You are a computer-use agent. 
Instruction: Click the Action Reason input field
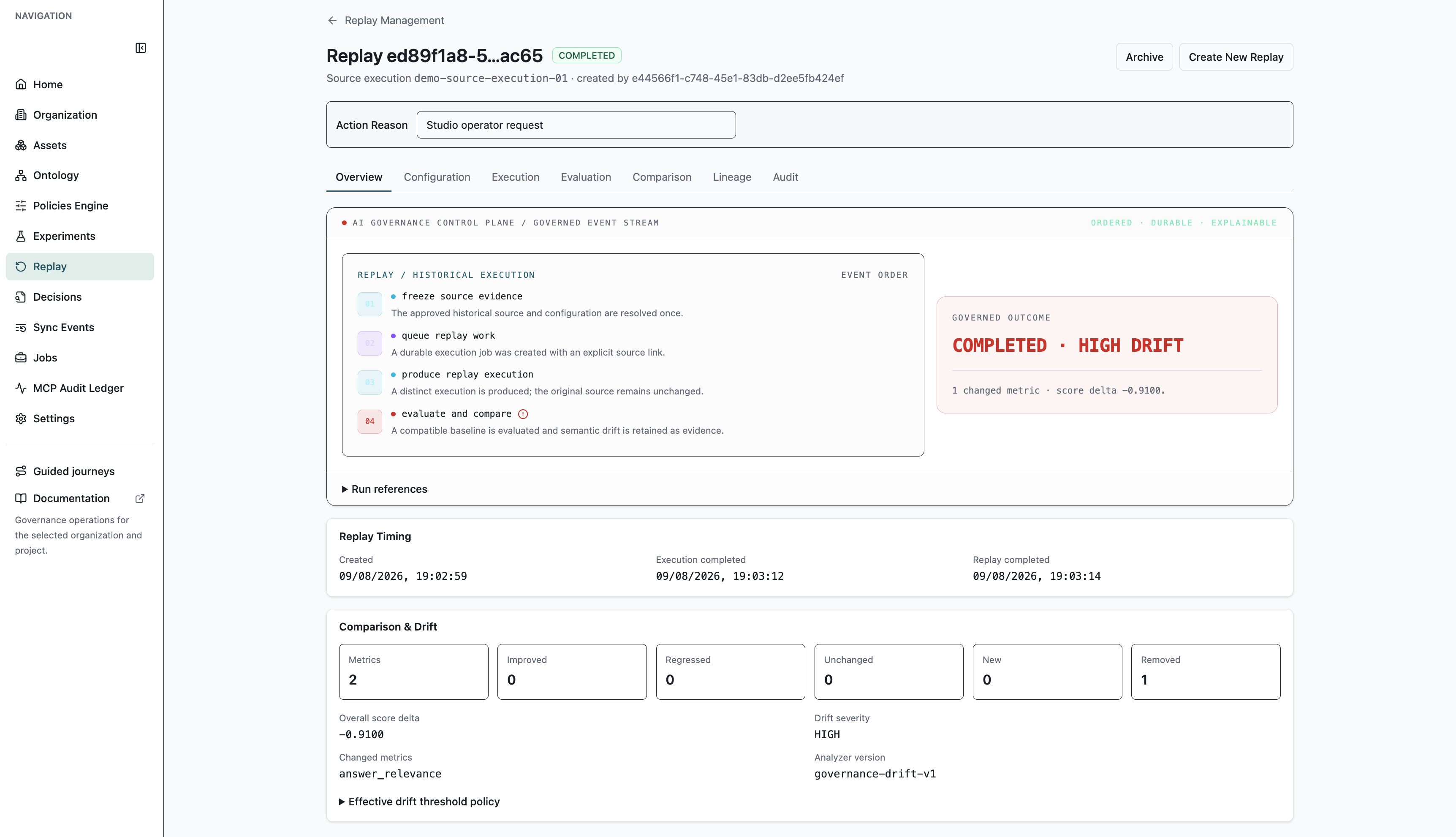point(576,125)
